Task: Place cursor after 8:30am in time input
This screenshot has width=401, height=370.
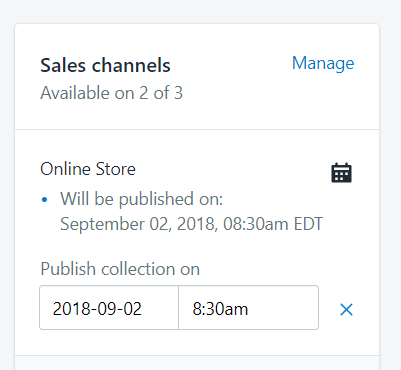Action: tap(250, 309)
